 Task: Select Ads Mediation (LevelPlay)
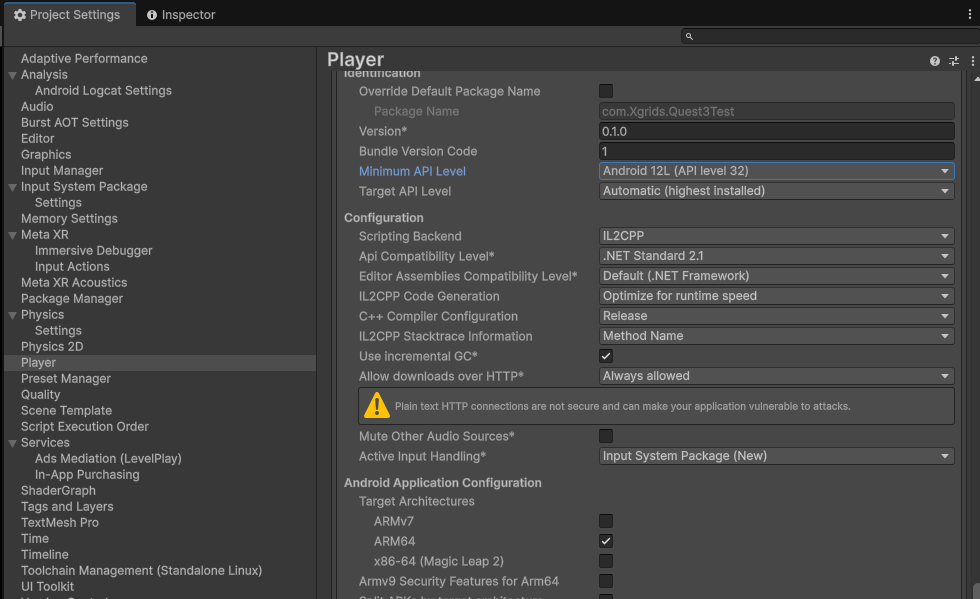click(x=108, y=458)
